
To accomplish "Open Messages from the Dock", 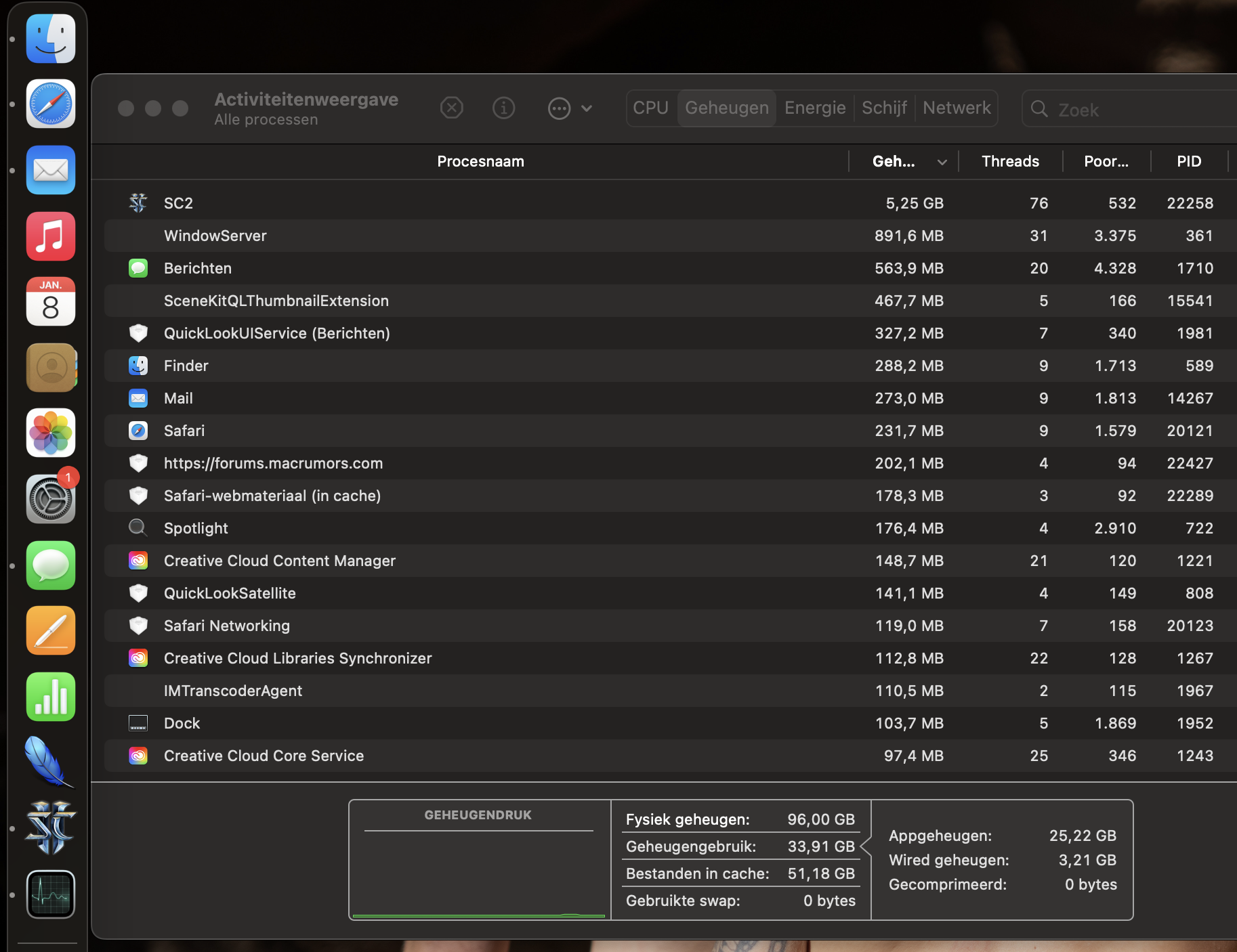I will coord(51,565).
